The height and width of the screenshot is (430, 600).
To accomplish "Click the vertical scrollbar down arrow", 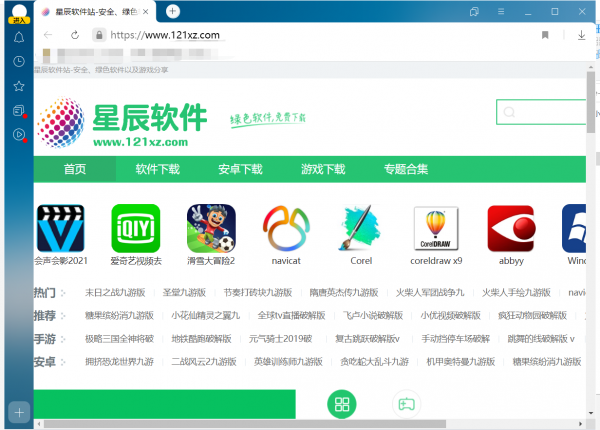I will 591,413.
